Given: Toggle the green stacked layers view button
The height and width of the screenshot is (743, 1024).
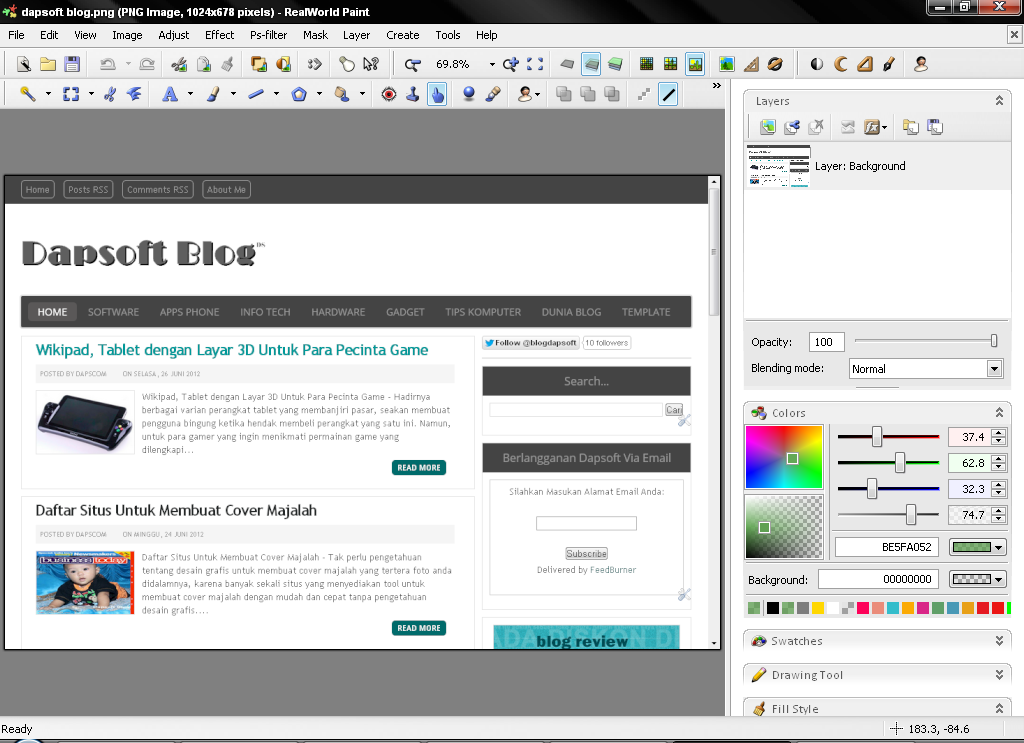Looking at the screenshot, I should click(x=615, y=64).
